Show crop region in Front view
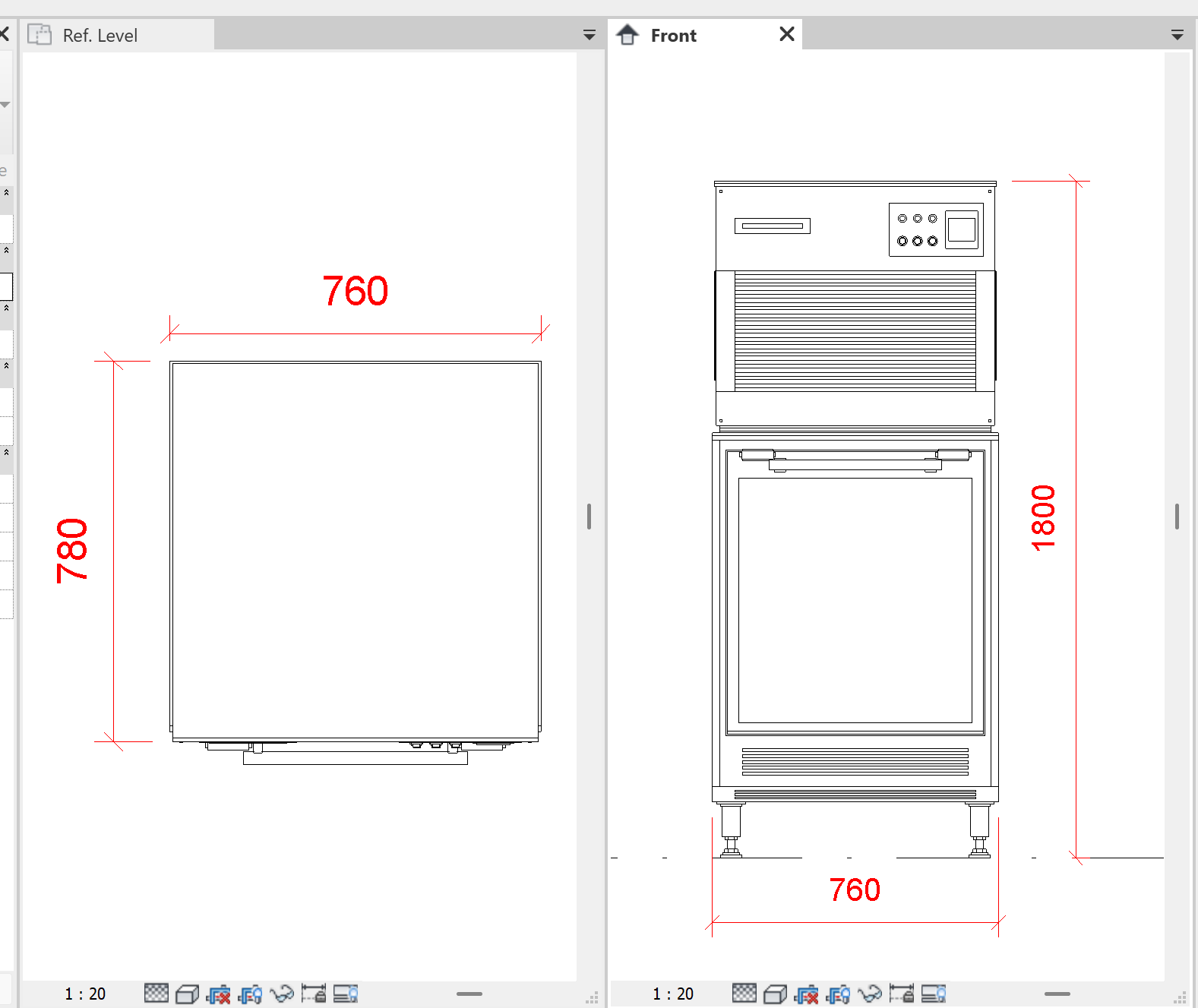Image resolution: width=1198 pixels, height=1008 pixels. pyautogui.click(x=838, y=994)
